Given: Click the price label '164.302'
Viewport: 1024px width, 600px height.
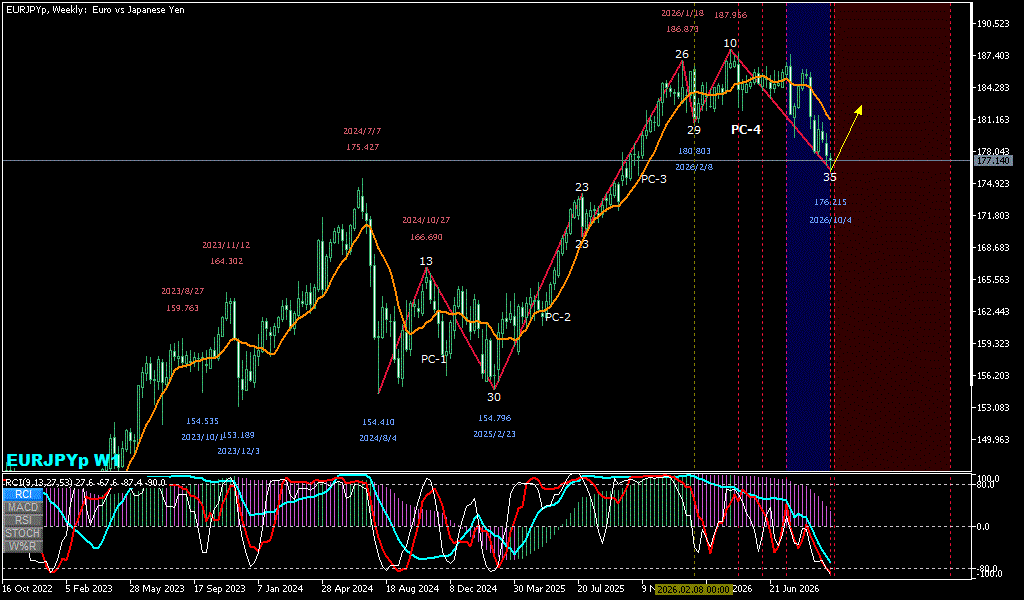Looking at the screenshot, I should coord(227,261).
